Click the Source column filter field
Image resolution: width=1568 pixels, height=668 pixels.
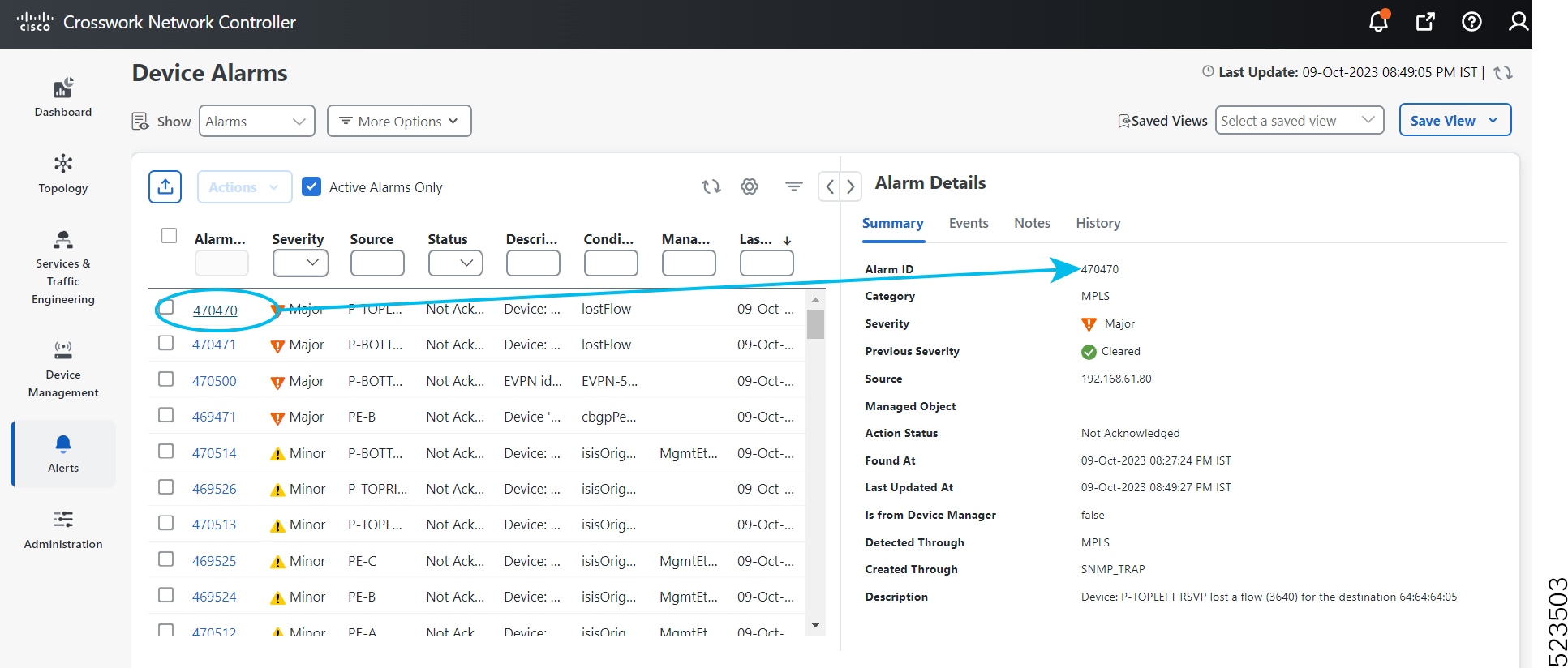click(377, 263)
